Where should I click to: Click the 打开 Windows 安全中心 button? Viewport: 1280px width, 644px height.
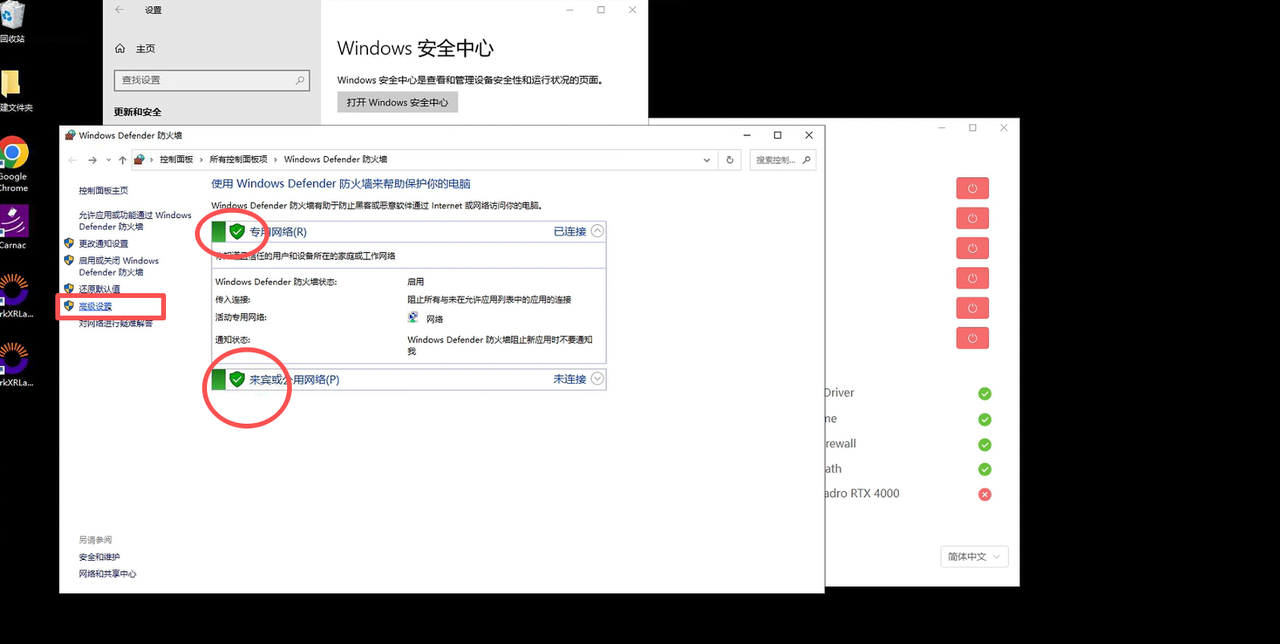point(397,102)
